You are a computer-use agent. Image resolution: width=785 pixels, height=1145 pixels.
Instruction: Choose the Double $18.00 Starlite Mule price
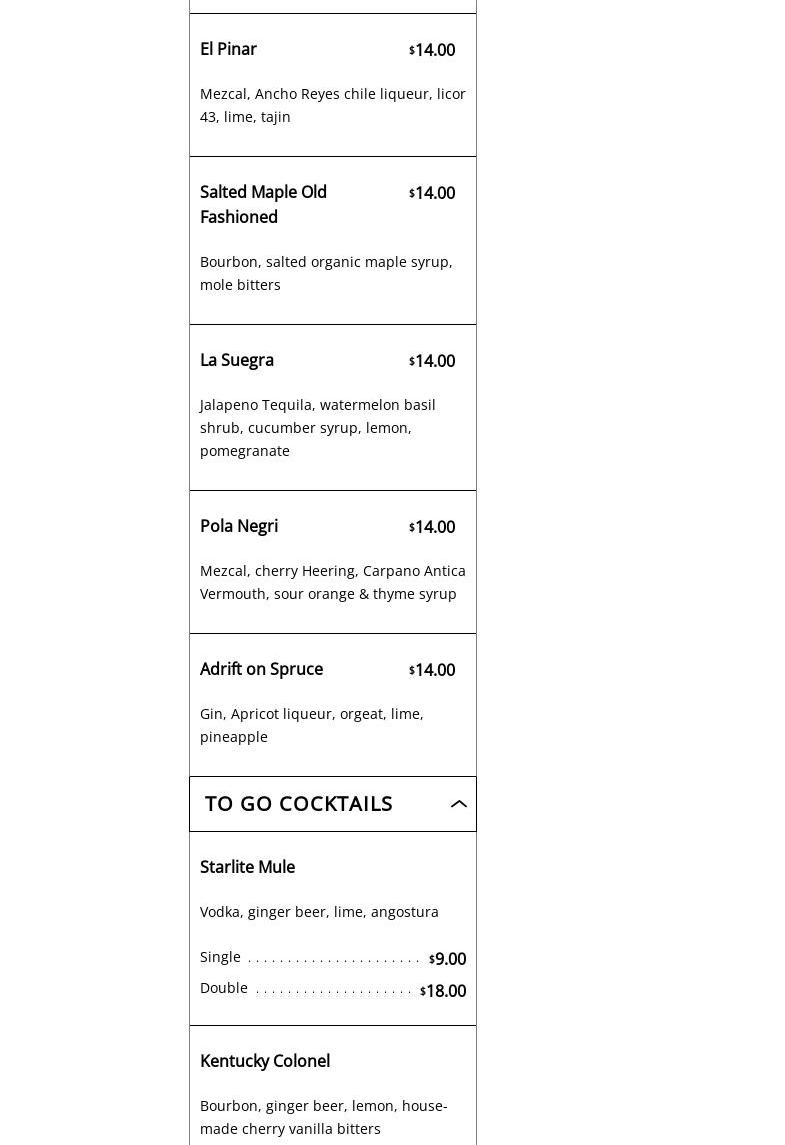[x=443, y=991]
